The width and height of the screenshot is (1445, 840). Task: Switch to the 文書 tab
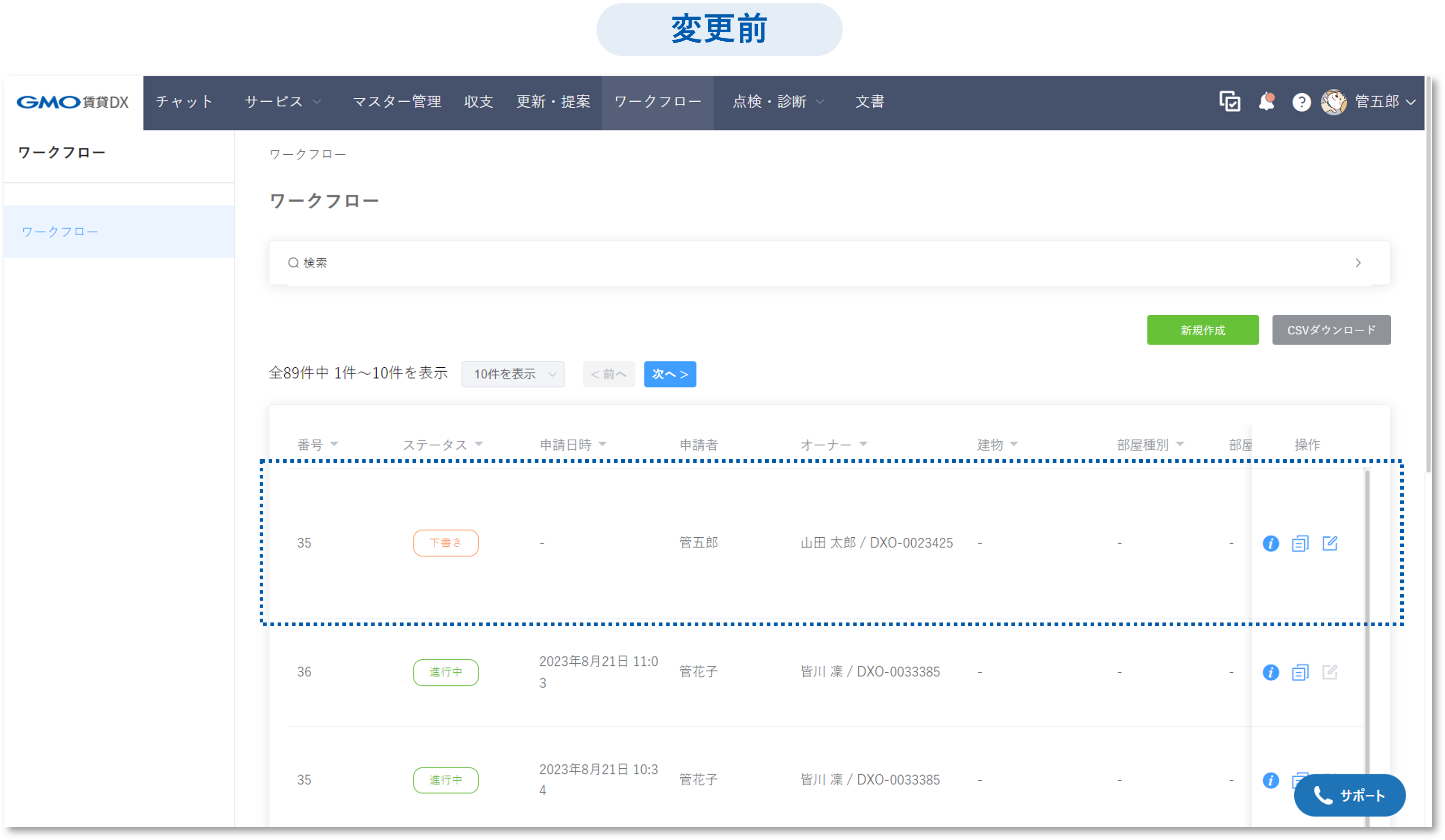coord(869,102)
